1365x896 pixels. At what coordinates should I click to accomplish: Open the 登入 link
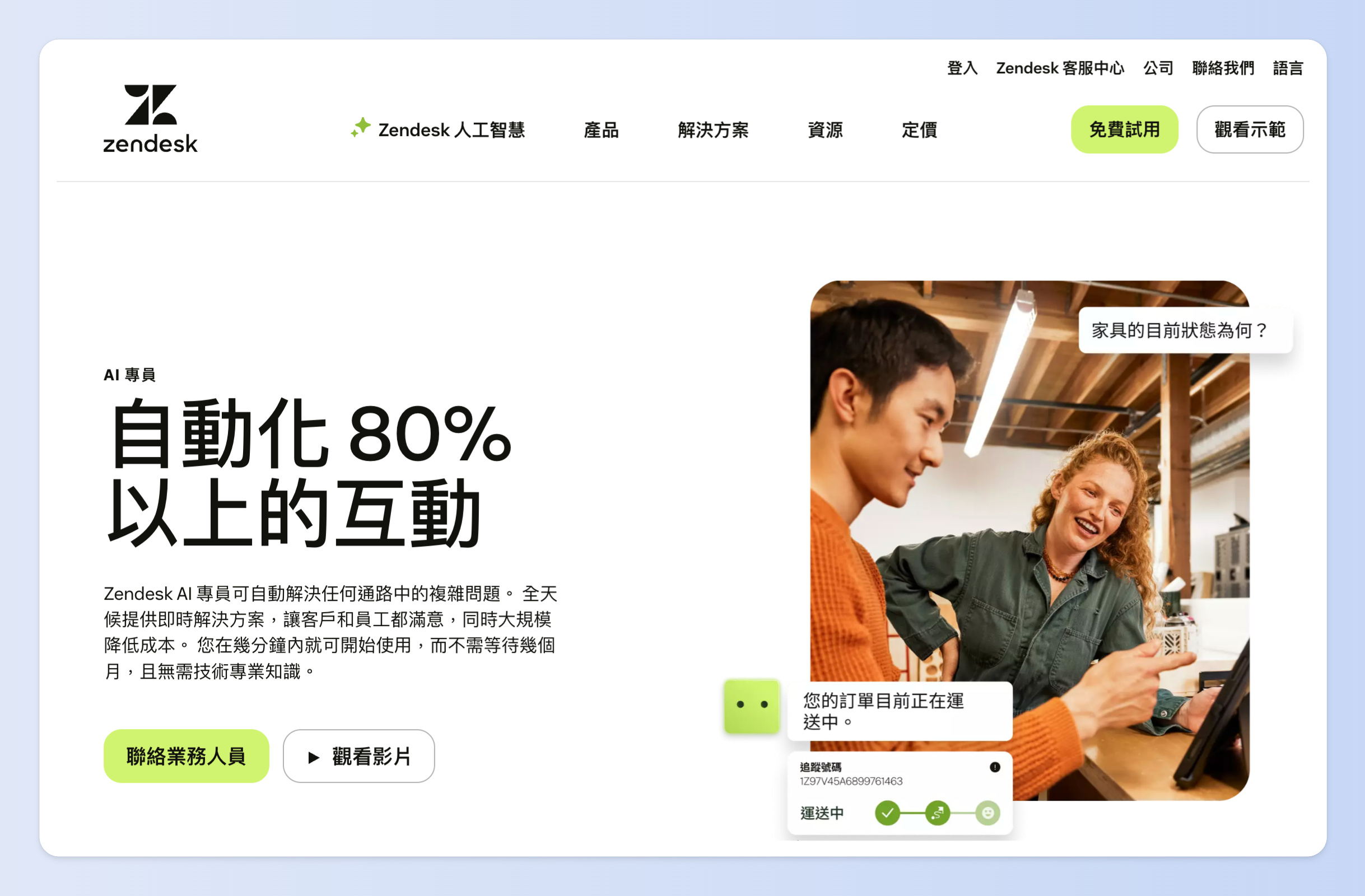962,68
